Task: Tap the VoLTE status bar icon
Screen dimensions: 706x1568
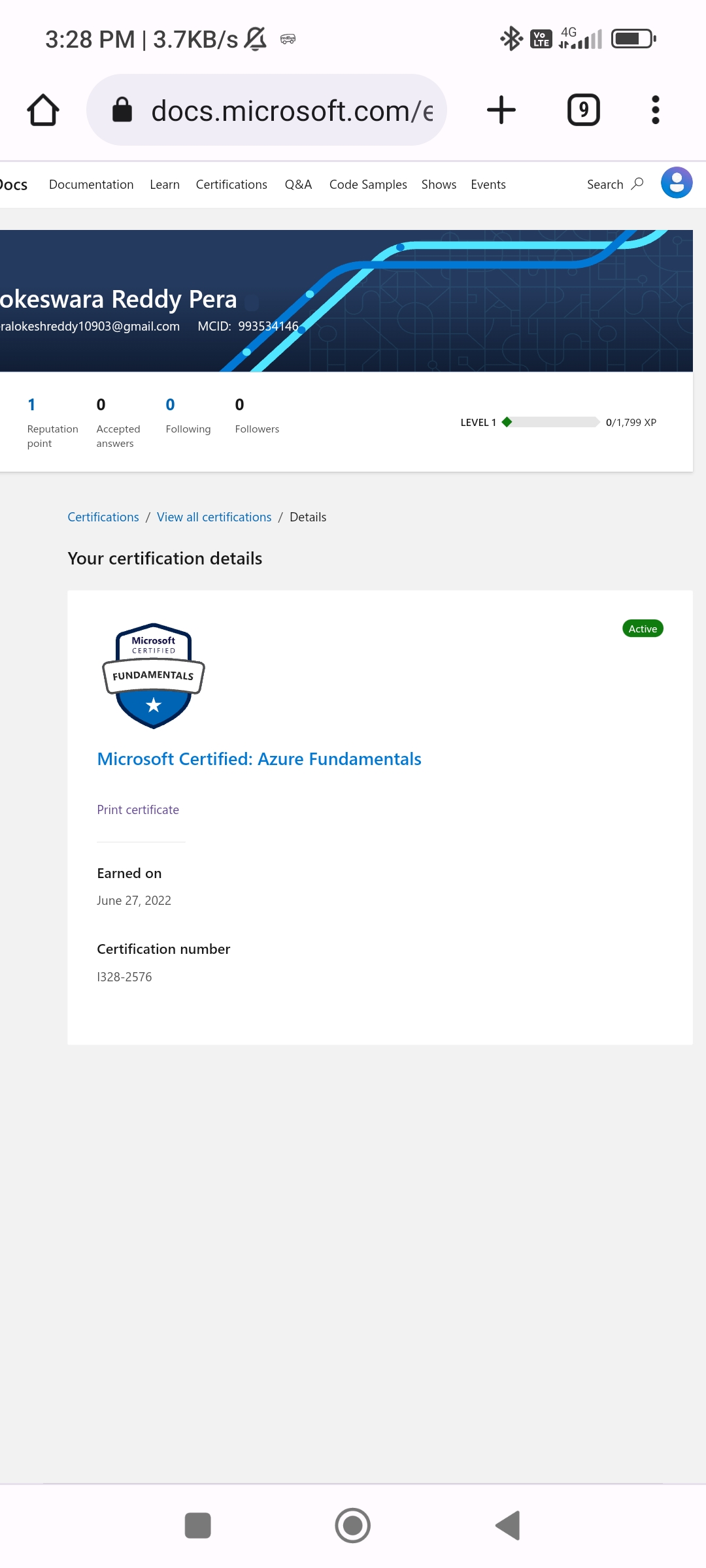Action: [x=541, y=39]
